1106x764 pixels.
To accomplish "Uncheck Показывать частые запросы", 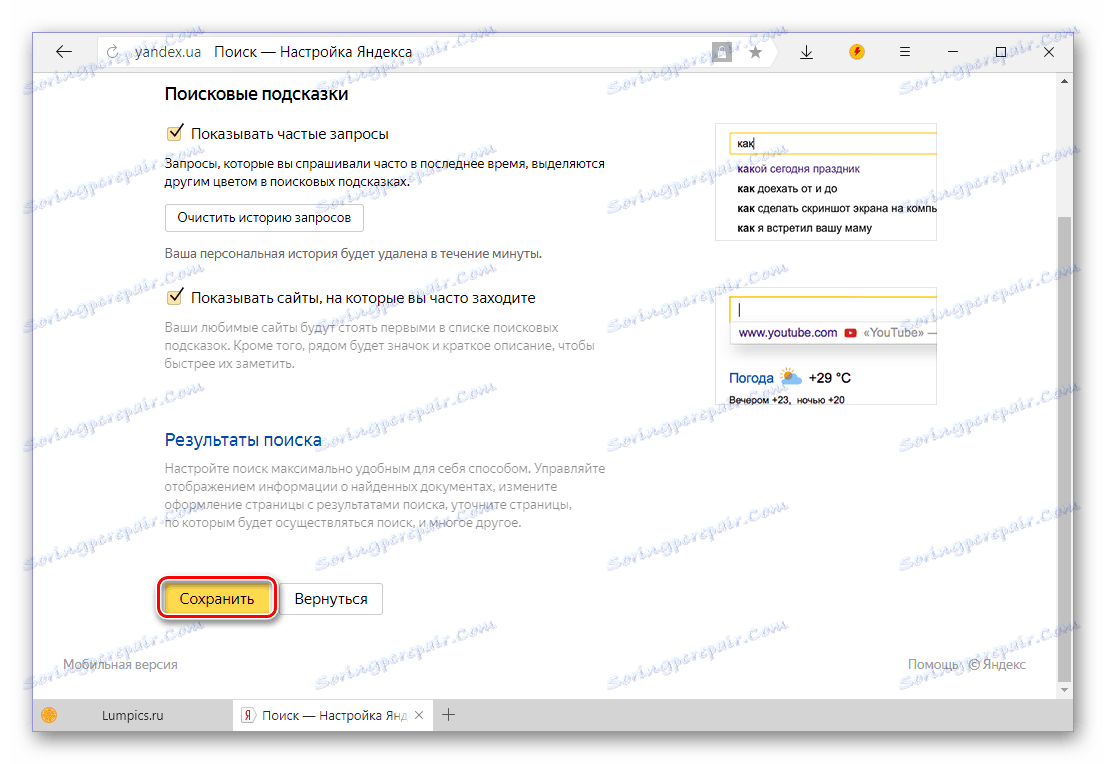I will click(174, 133).
